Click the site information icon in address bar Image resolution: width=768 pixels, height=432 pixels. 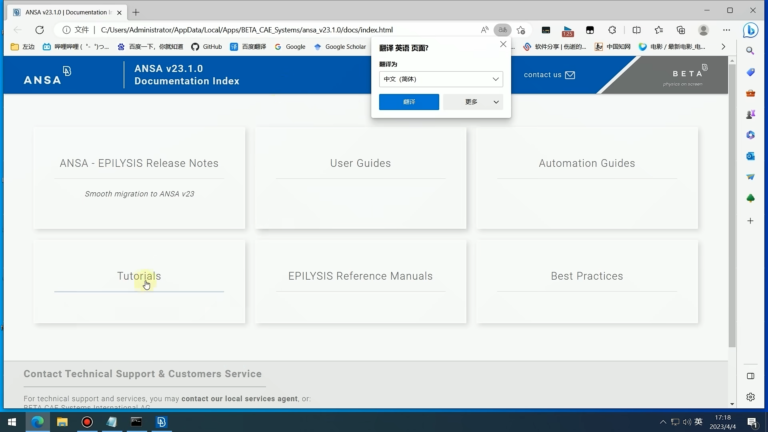(x=66, y=30)
